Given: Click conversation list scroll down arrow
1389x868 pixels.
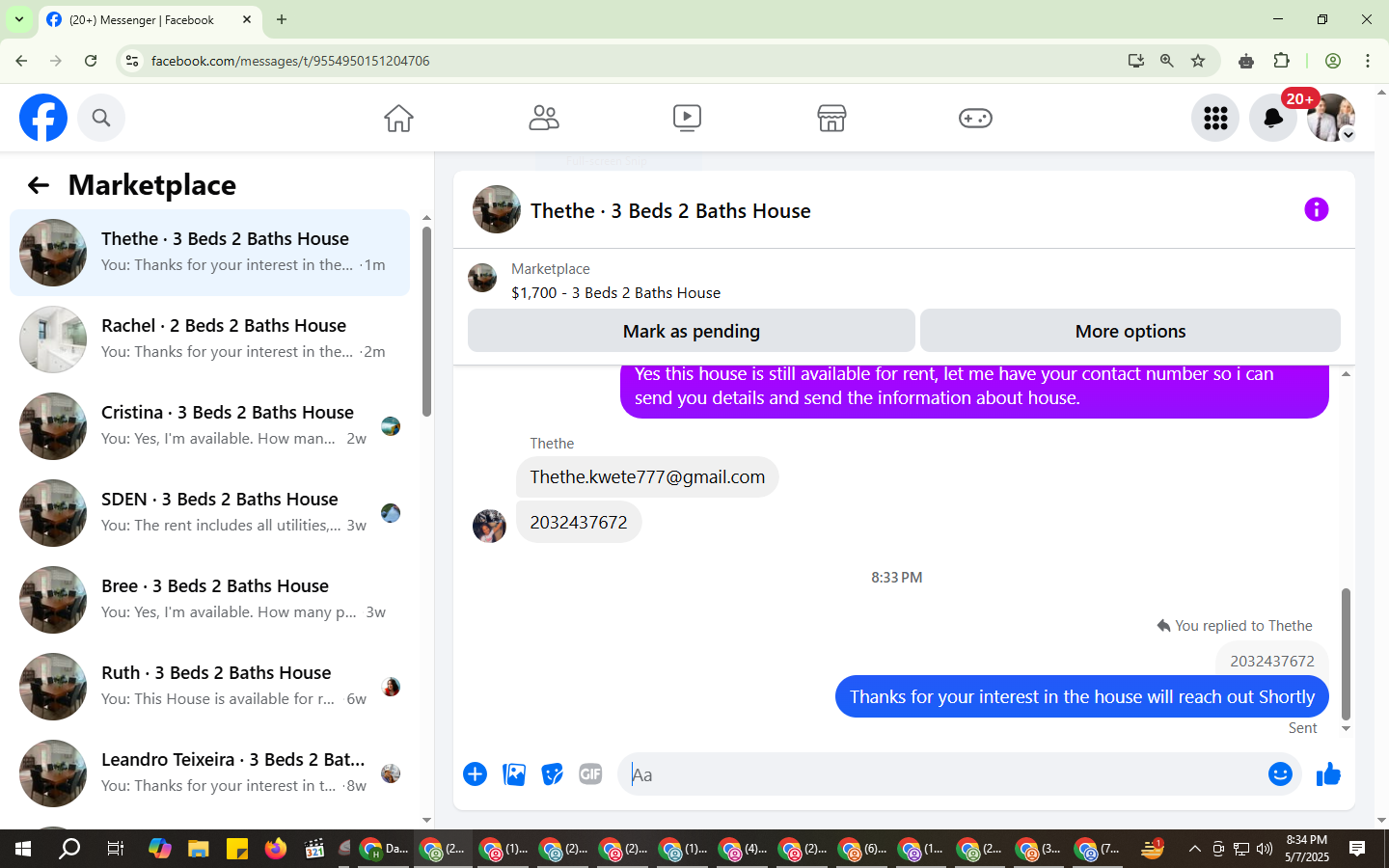Looking at the screenshot, I should click(x=426, y=820).
